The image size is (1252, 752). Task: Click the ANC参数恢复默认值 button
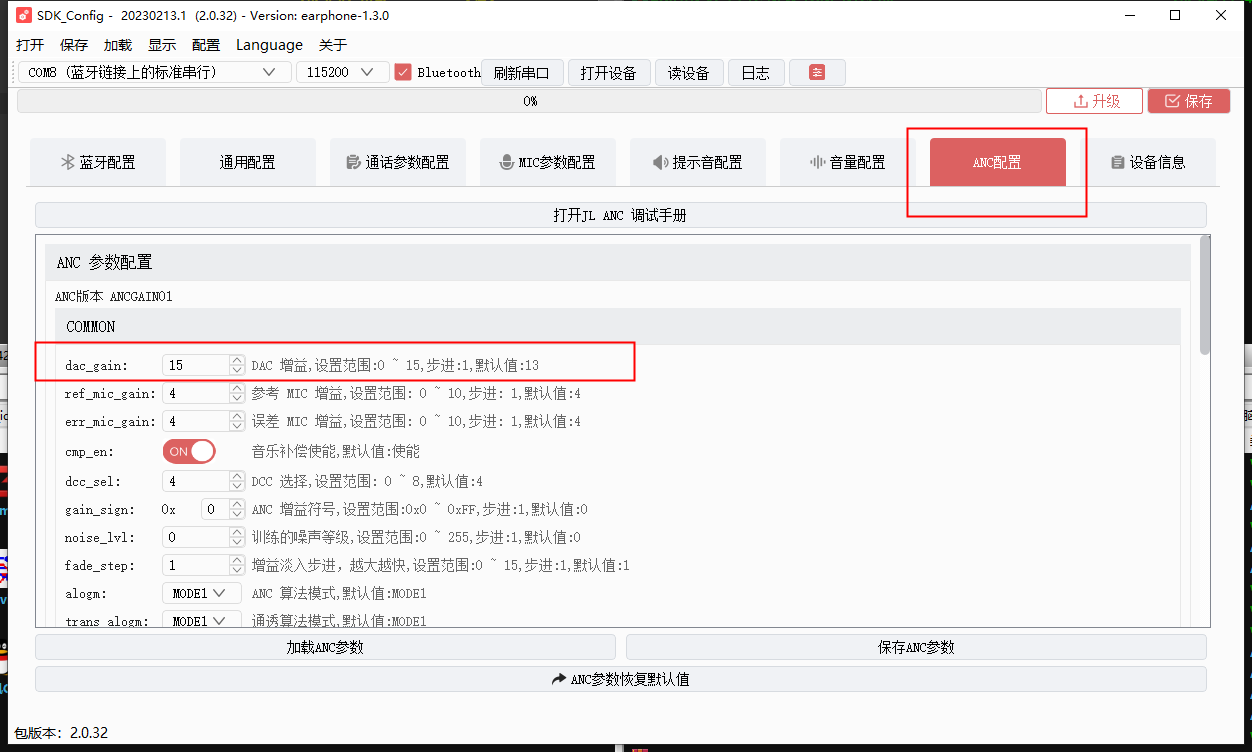point(620,679)
